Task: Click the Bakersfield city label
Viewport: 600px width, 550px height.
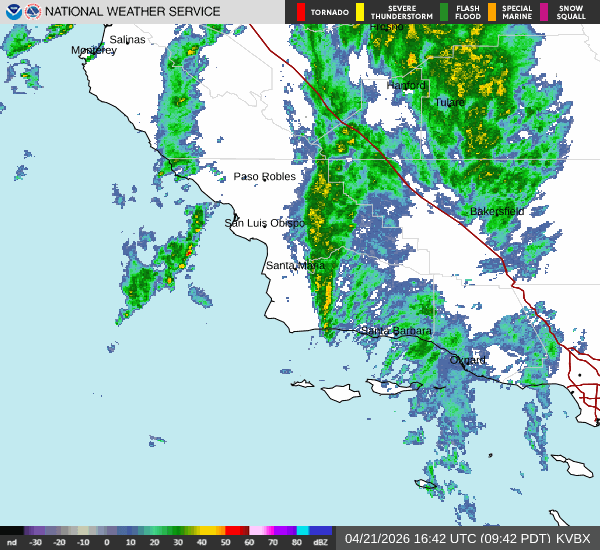Action: [x=497, y=211]
